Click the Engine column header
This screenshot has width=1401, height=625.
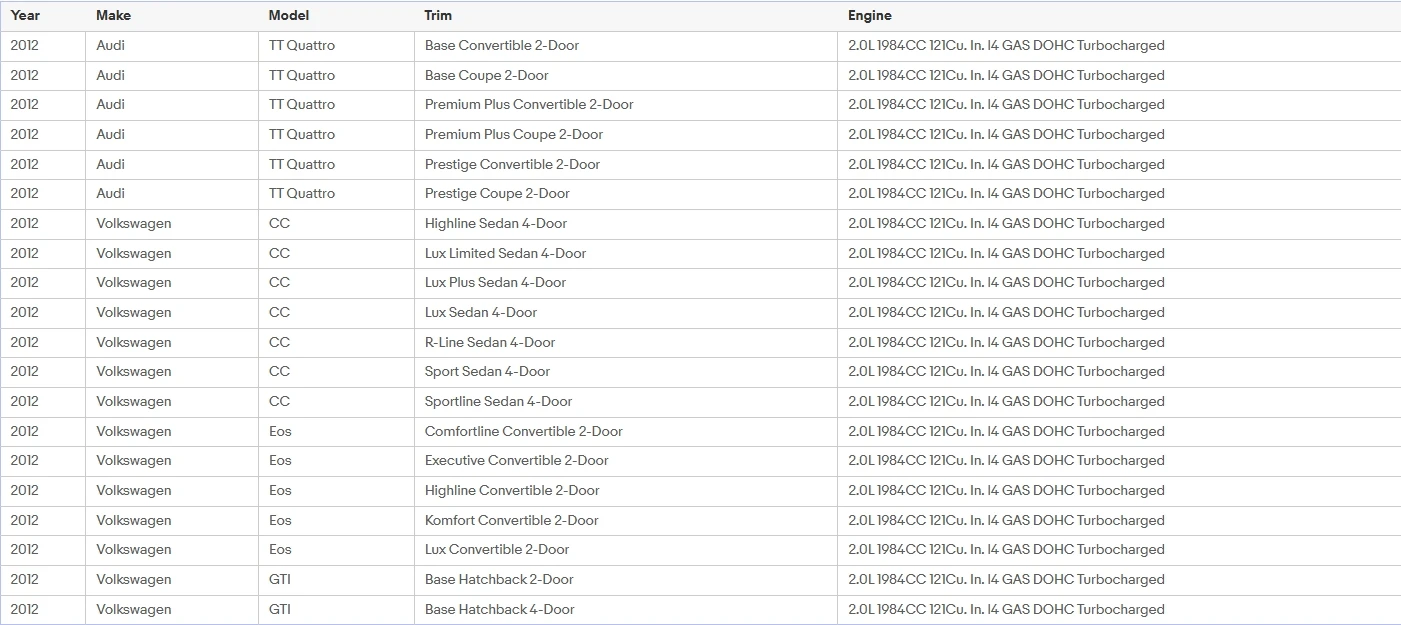tap(1119, 16)
